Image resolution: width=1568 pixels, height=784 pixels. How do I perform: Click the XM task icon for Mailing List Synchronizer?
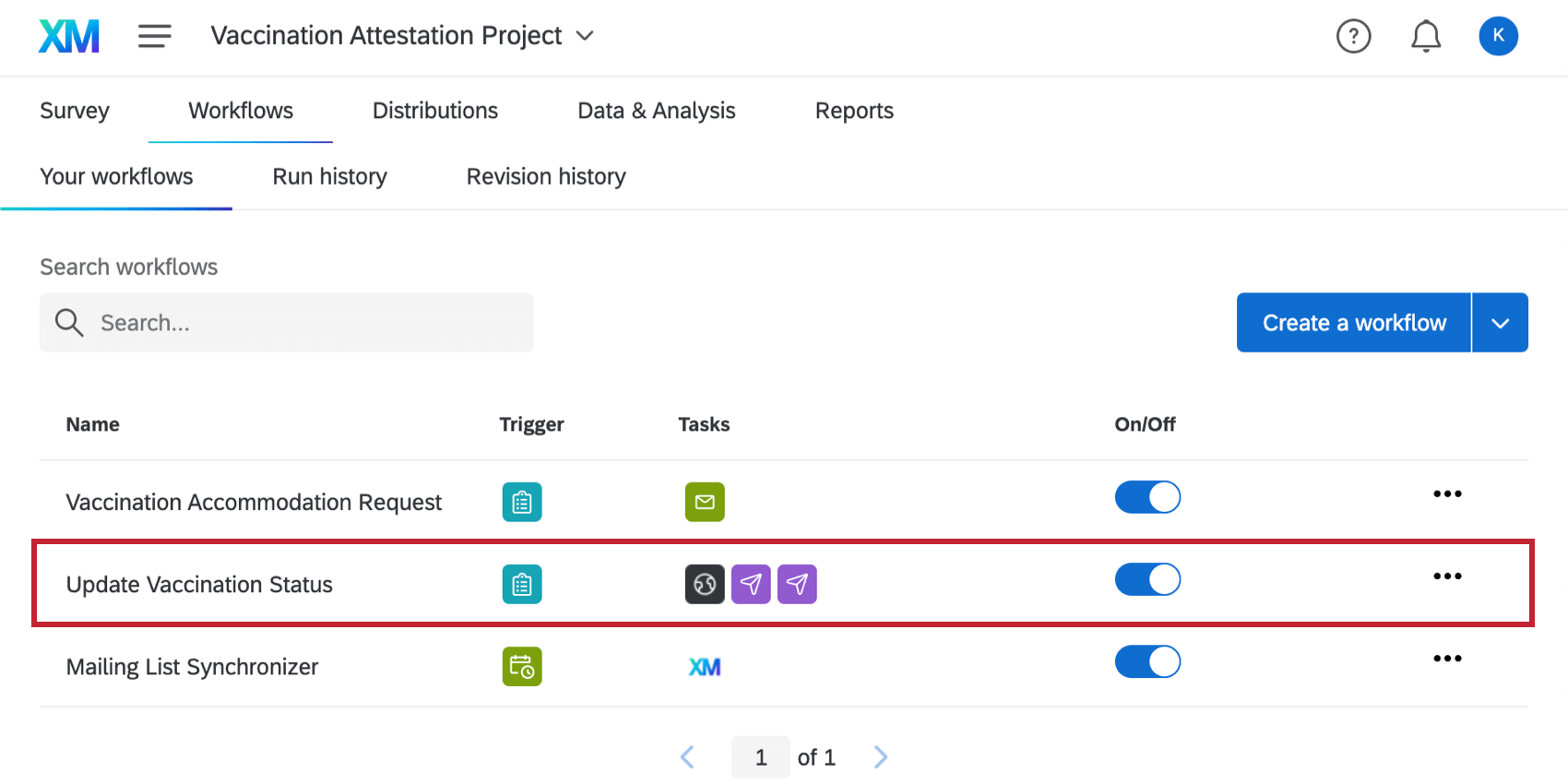pos(705,666)
